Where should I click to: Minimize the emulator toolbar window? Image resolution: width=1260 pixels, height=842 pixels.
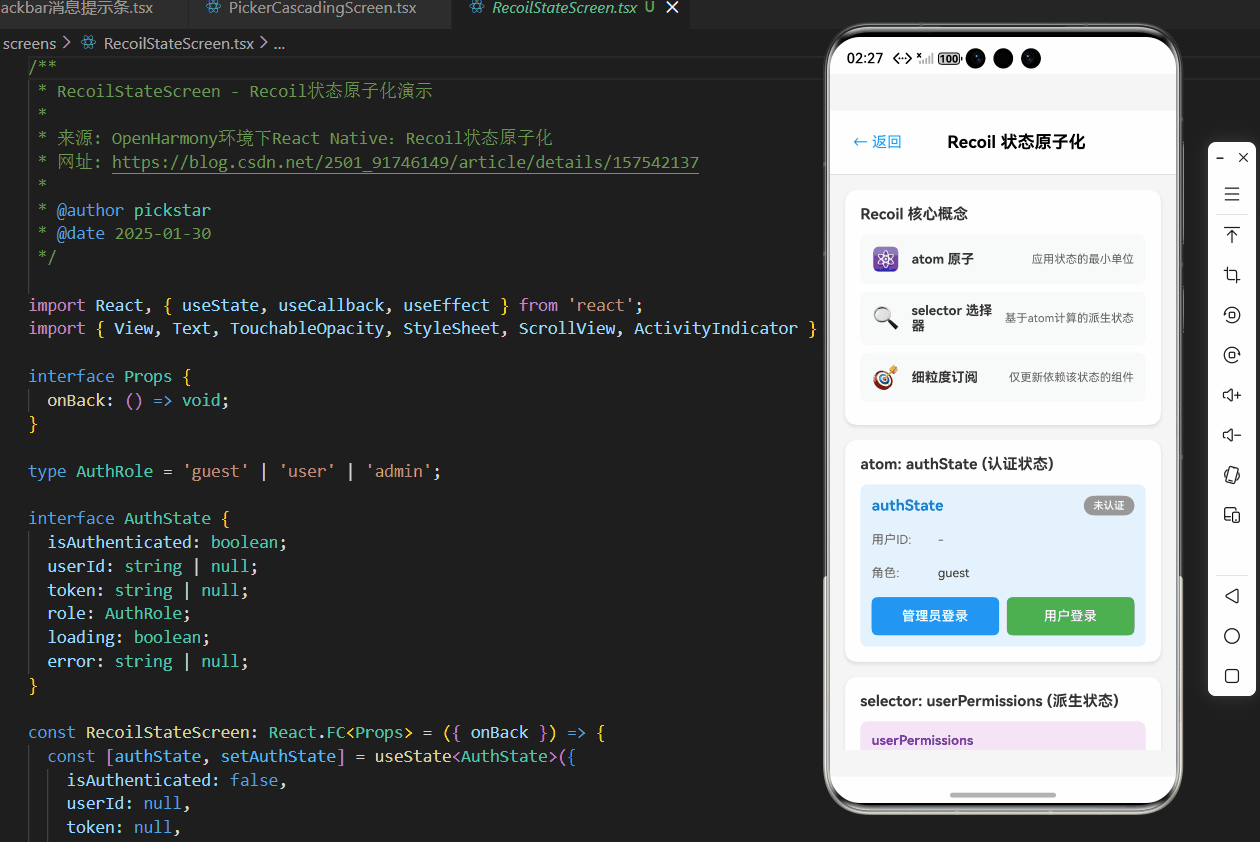tap(1220, 158)
